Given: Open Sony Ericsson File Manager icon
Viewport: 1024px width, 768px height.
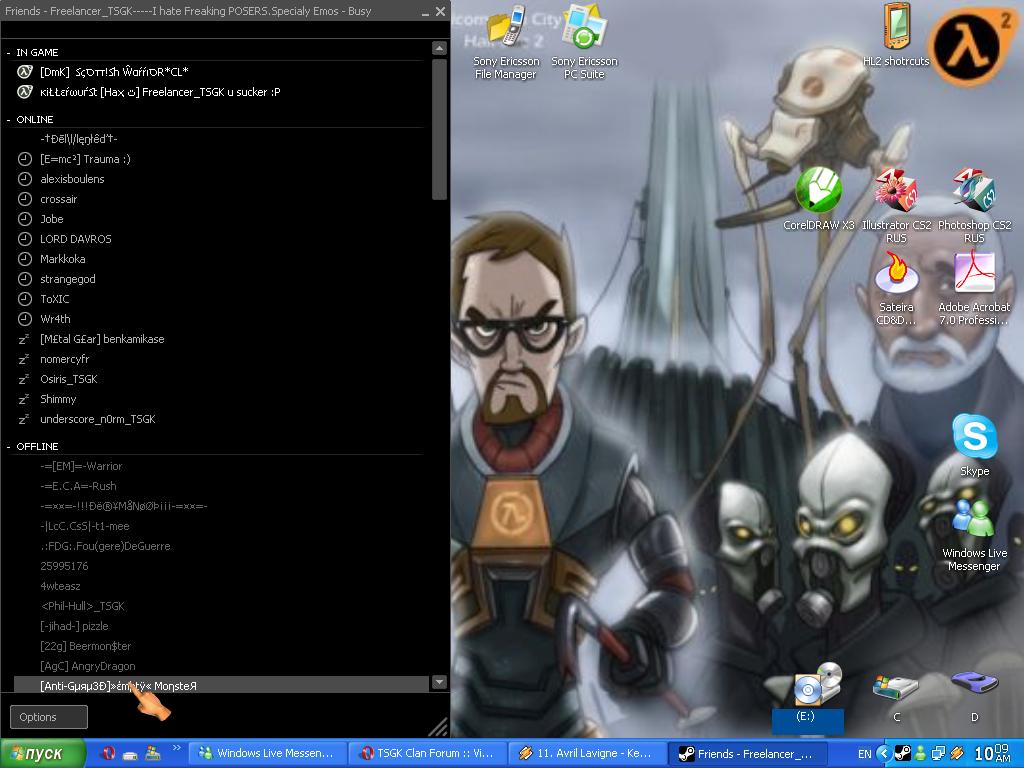Looking at the screenshot, I should pos(506,30).
